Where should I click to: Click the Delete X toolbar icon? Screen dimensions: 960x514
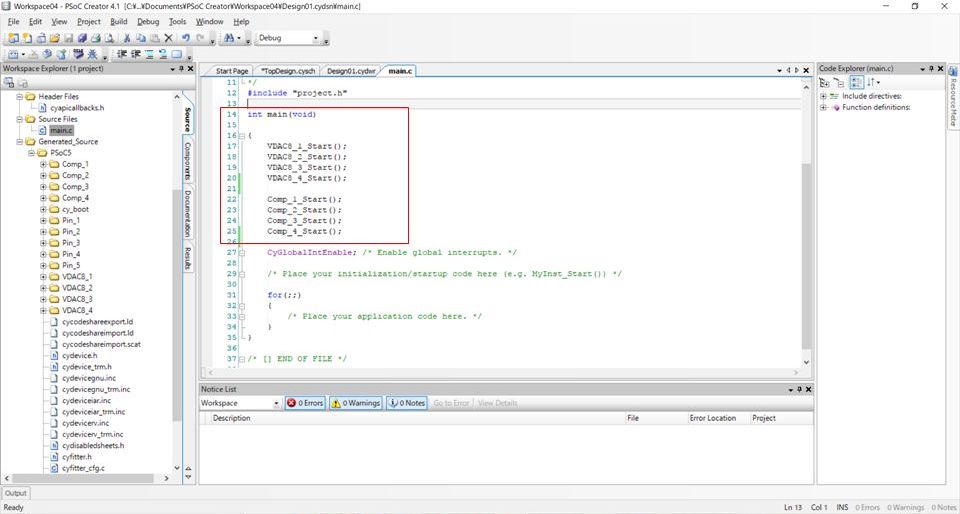point(168,38)
